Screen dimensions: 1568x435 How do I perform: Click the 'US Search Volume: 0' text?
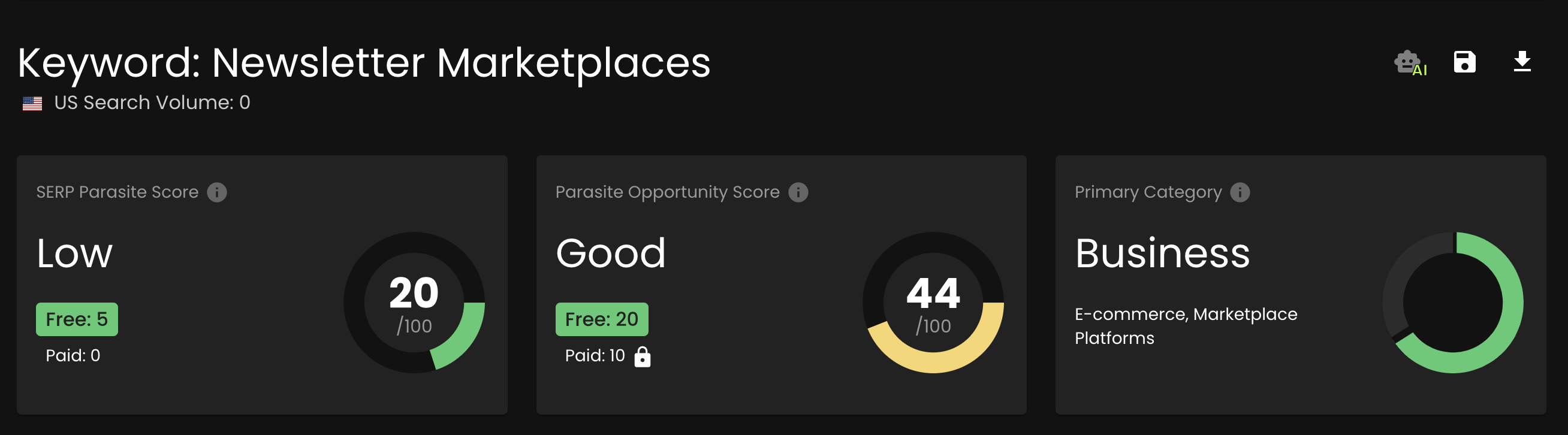[x=152, y=103]
